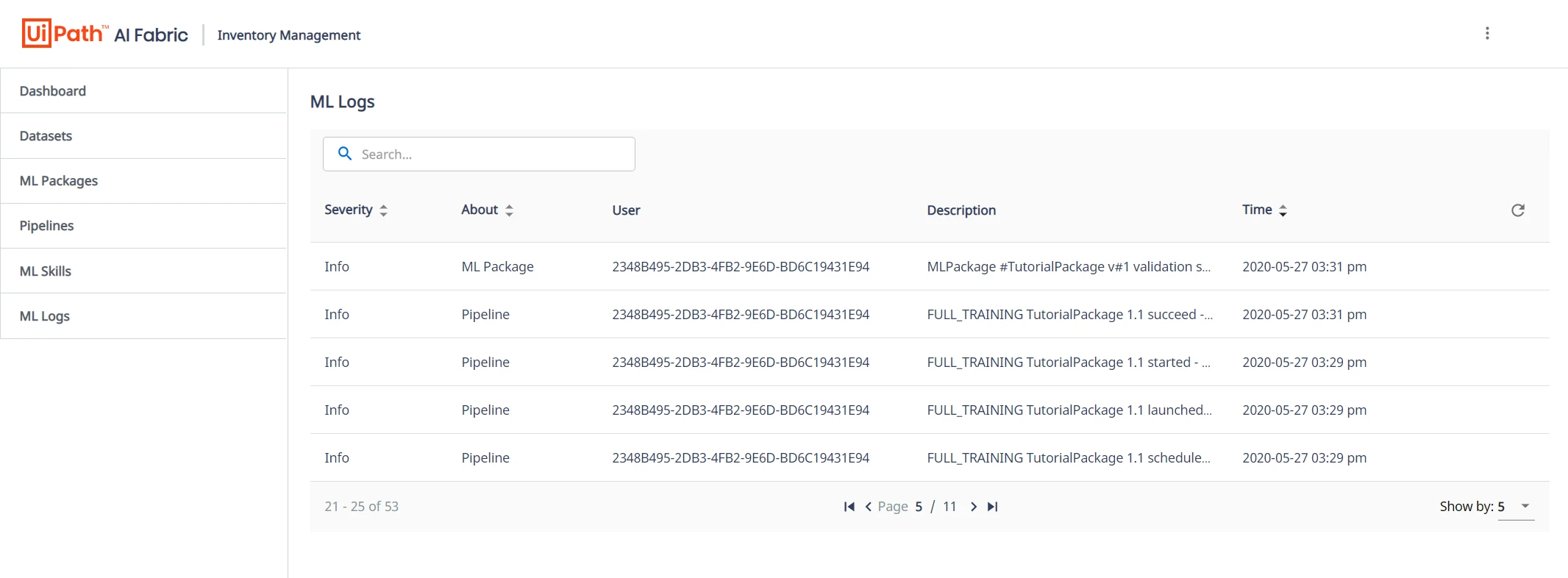Open ML Packages in the sidebar

(144, 181)
